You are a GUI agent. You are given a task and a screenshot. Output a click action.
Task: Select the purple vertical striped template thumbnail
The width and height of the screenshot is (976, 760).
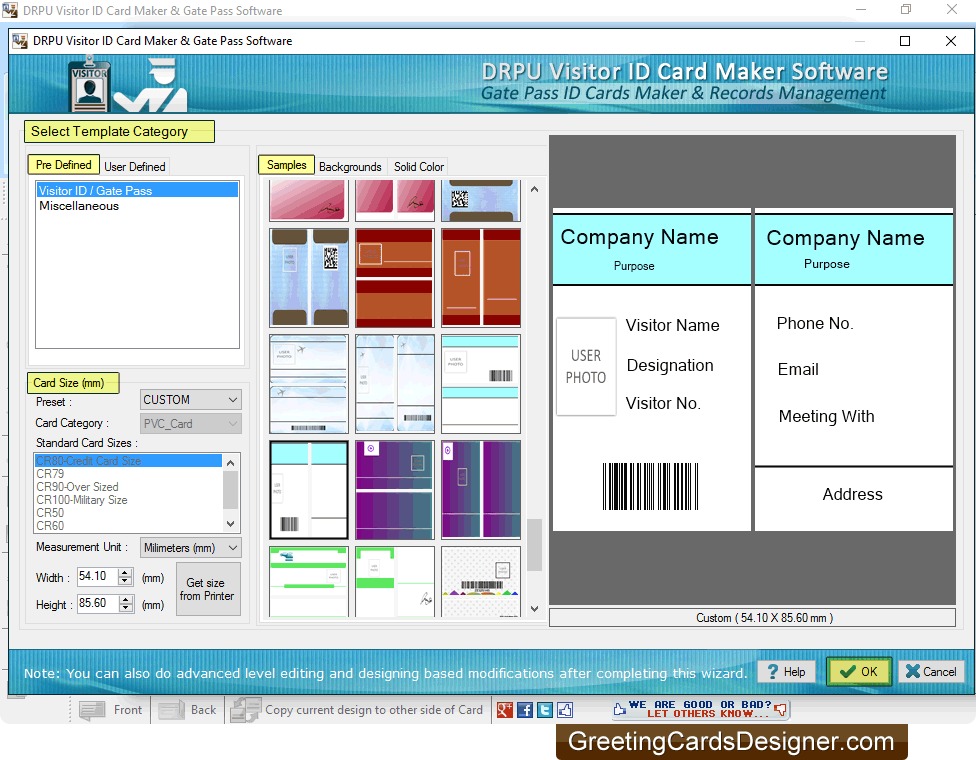click(481, 490)
